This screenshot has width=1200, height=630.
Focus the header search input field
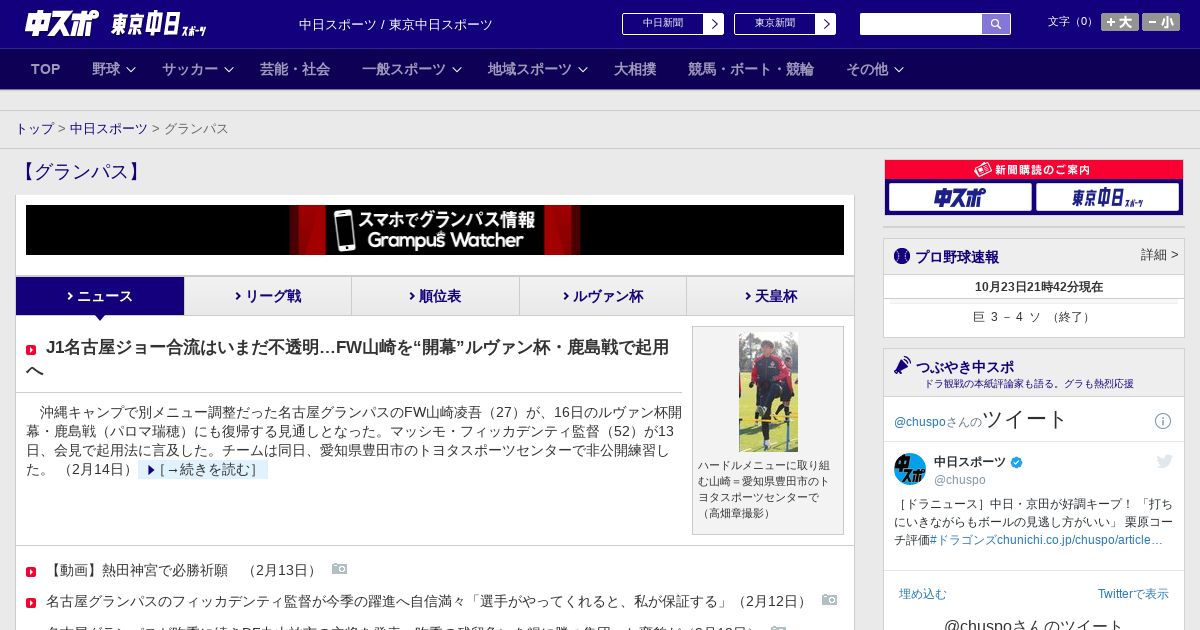[921, 24]
